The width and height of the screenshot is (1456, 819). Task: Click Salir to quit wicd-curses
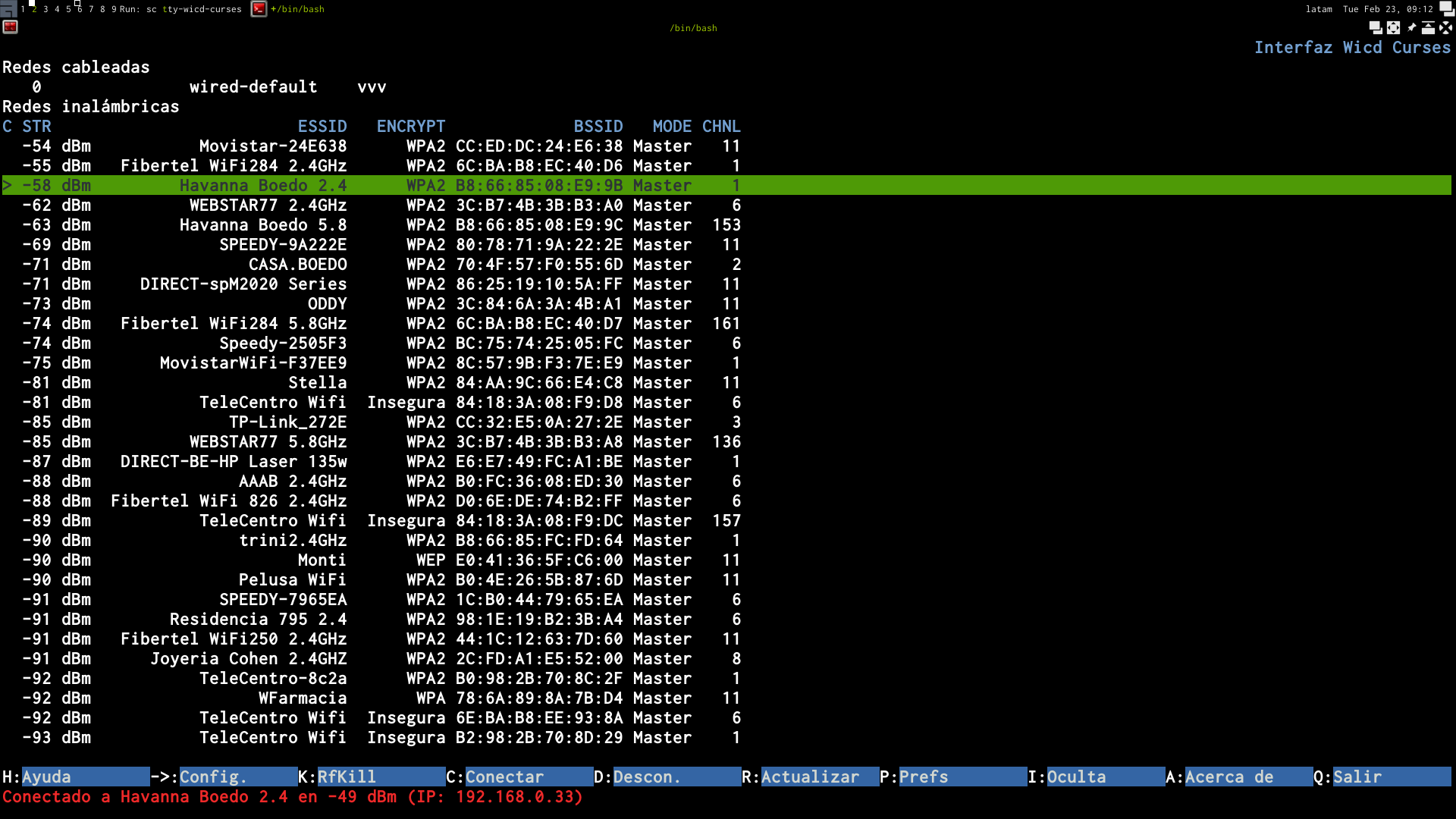pos(1392,777)
